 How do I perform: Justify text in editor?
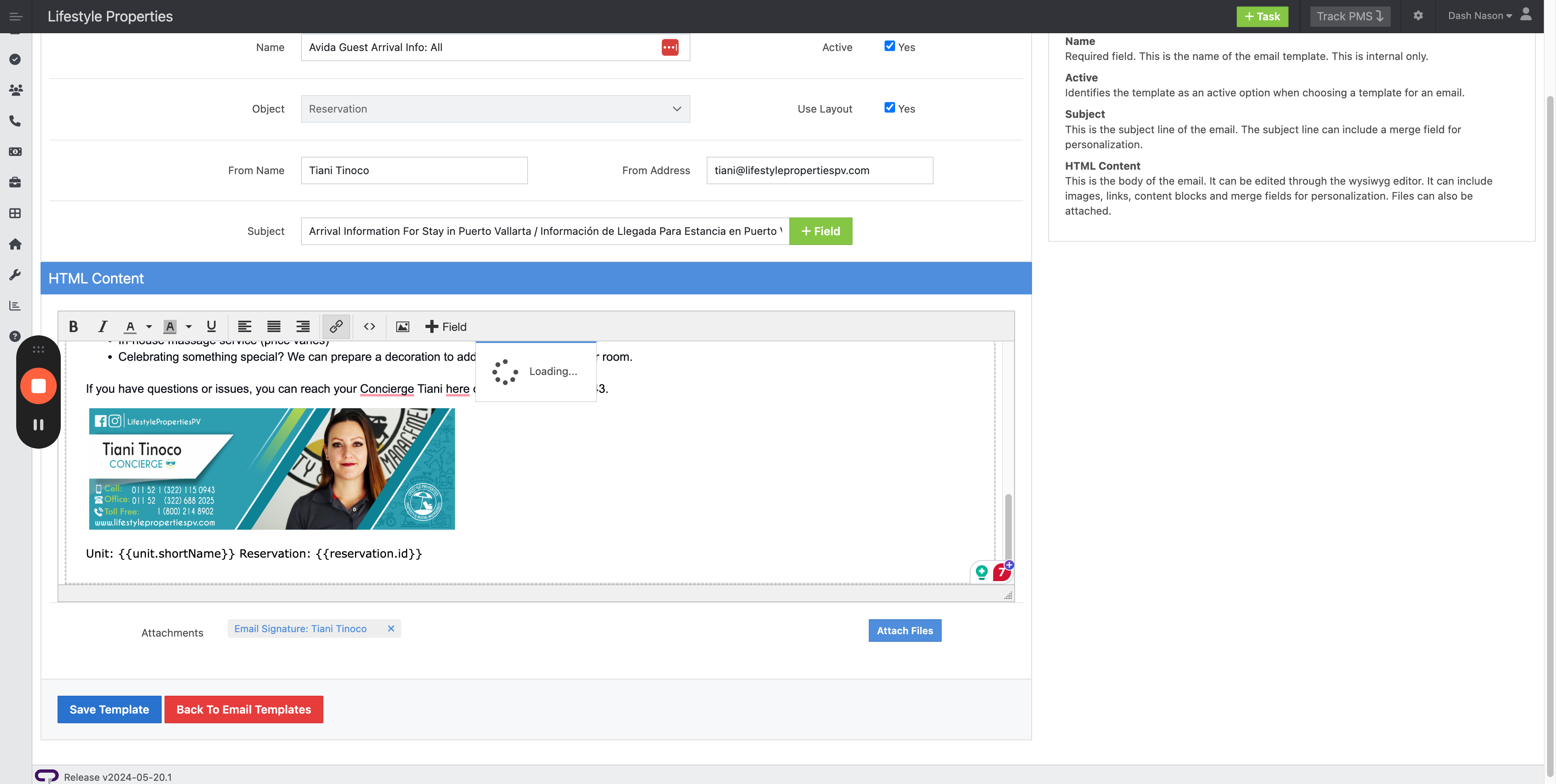tap(274, 326)
